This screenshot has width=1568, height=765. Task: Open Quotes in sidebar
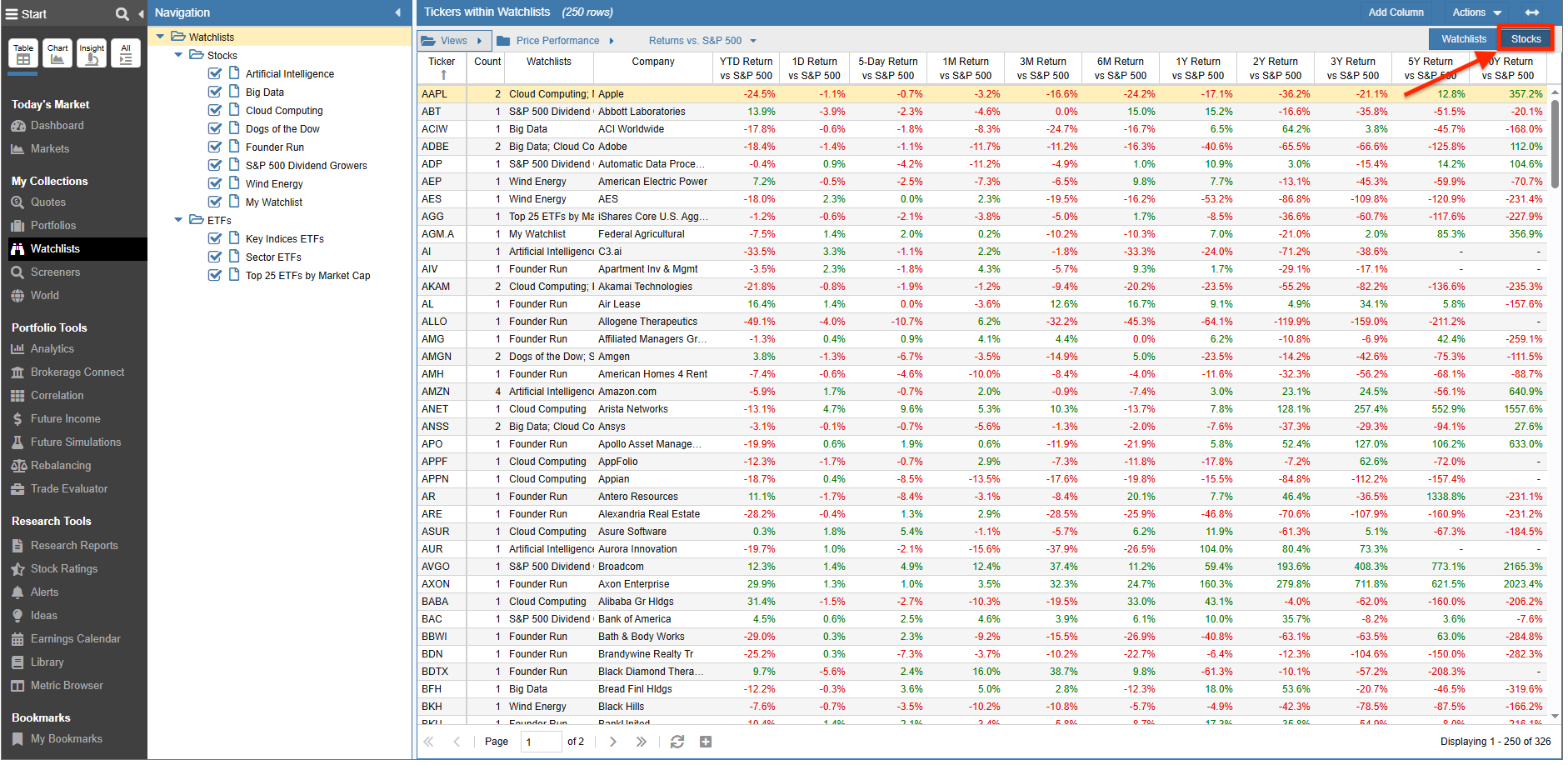(47, 202)
